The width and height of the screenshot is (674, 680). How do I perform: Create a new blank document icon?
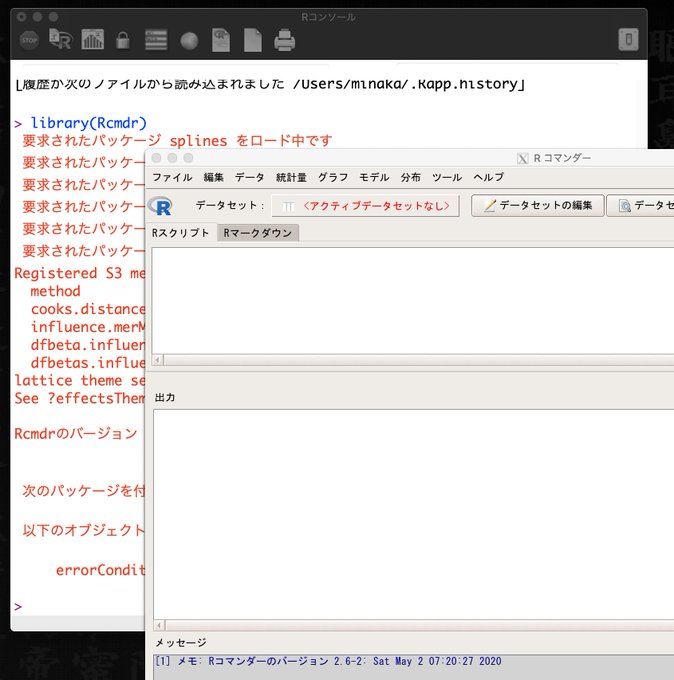253,40
